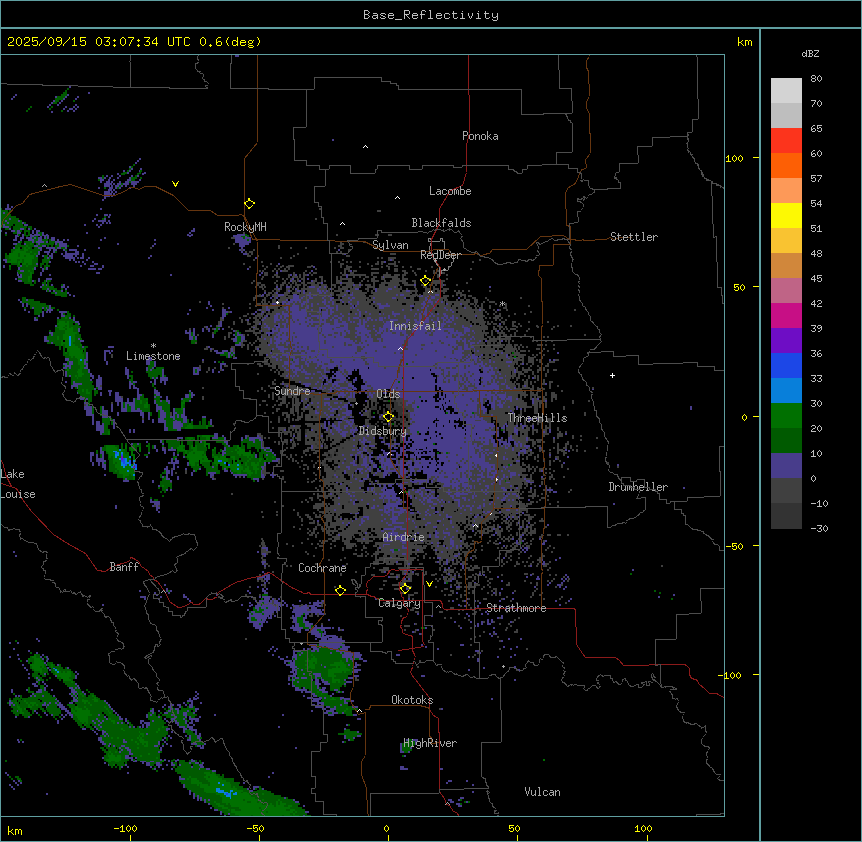Screen dimensions: 862x842
Task: Click the dBZ legend heading
Action: (x=810, y=53)
